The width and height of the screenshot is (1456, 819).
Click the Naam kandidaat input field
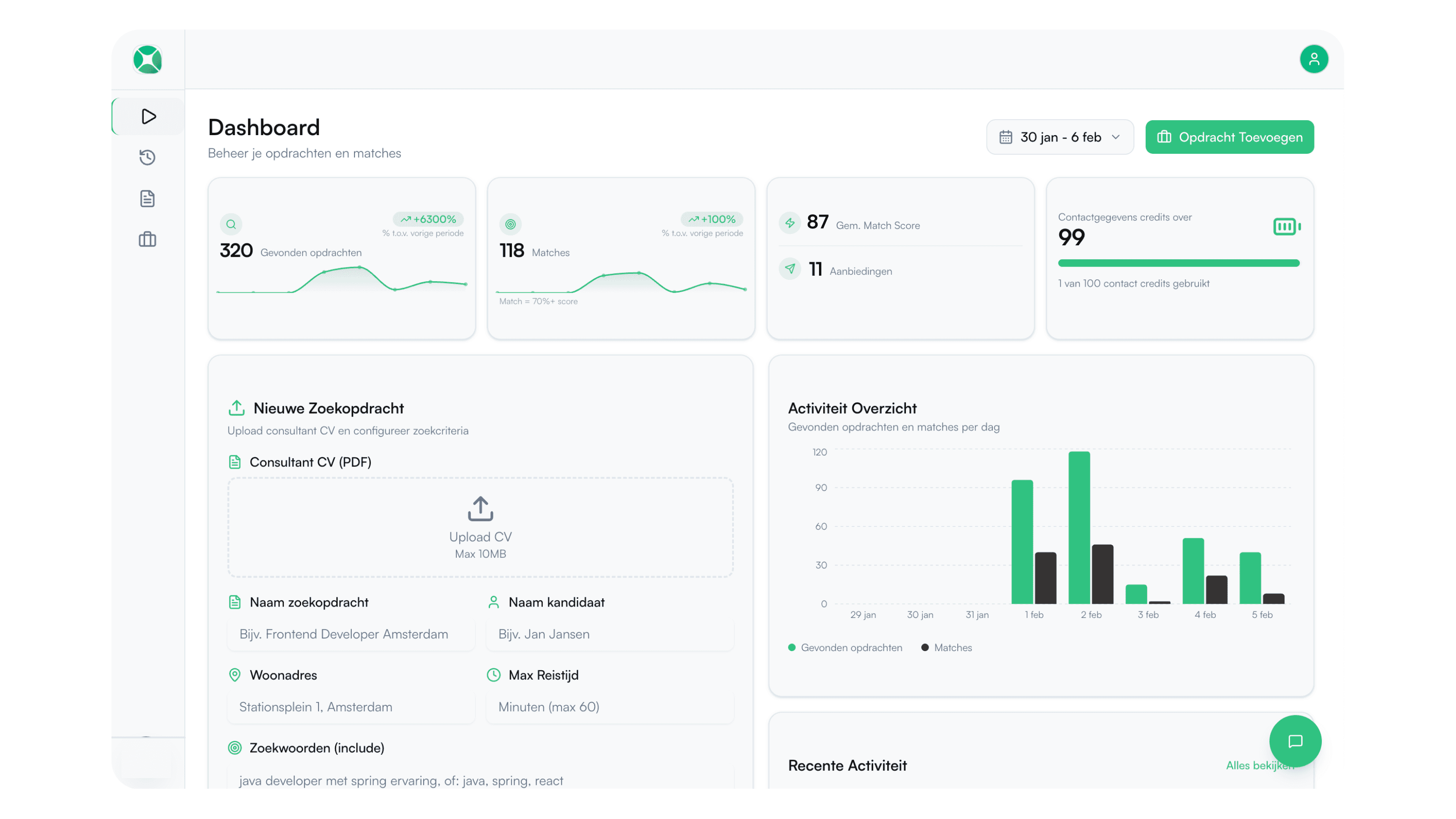click(x=609, y=634)
